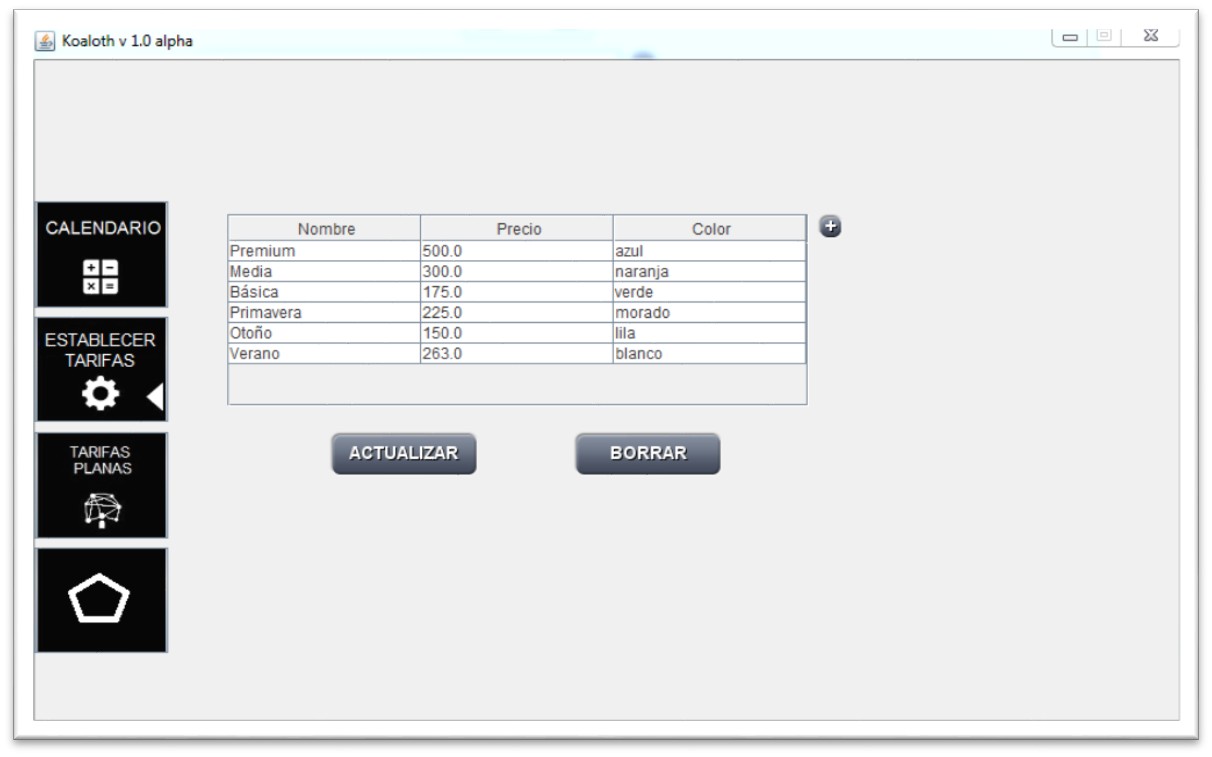Screen dimensions: 1212x757
Task: Click the verde color cell
Action: (709, 292)
